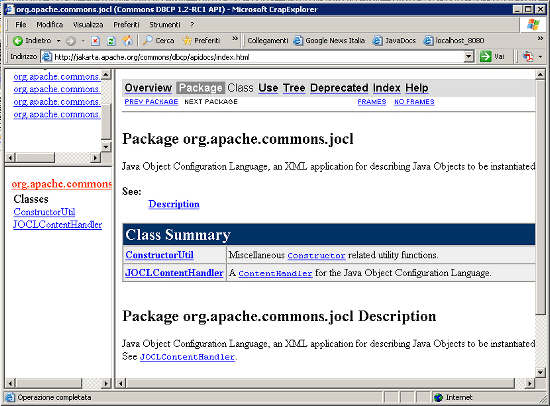Open the Use navigation link

click(268, 88)
